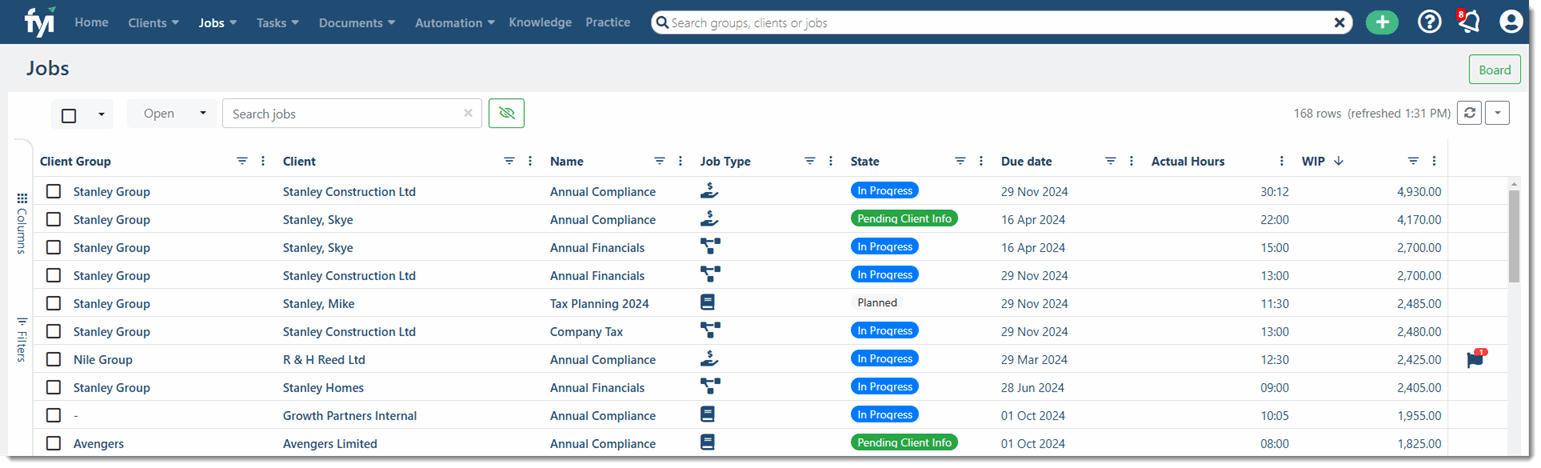
Task: Expand the Clients nav menu
Action: point(154,22)
